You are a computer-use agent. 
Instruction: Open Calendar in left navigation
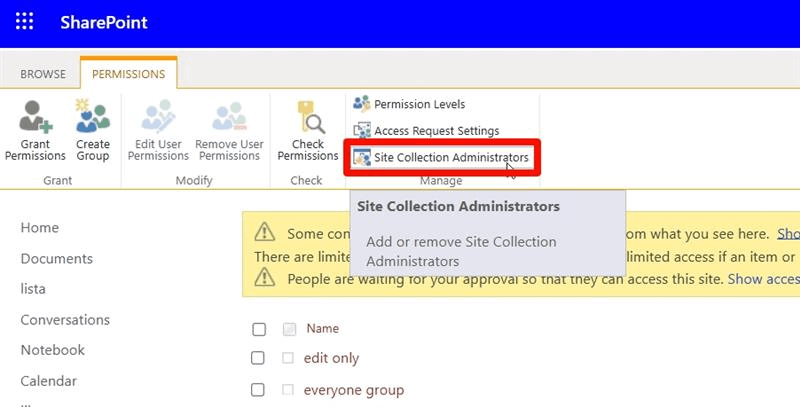point(48,381)
